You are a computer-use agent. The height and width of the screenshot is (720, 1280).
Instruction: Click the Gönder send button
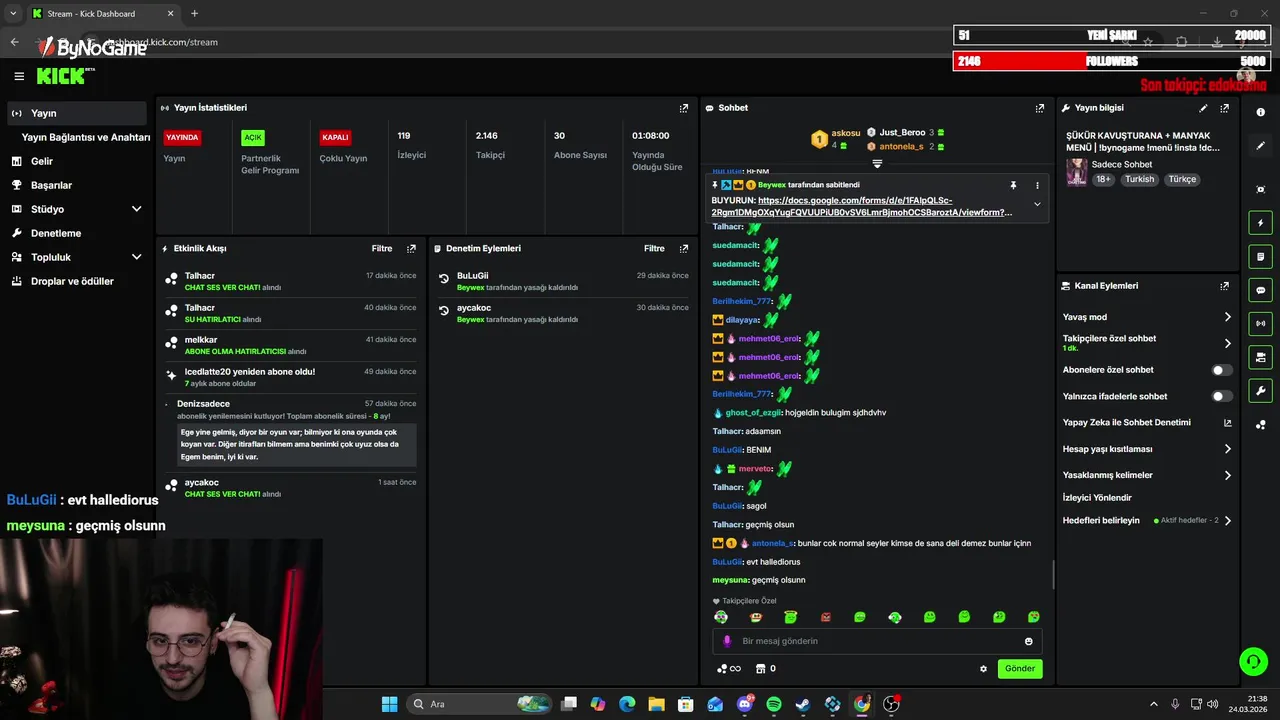click(1020, 669)
